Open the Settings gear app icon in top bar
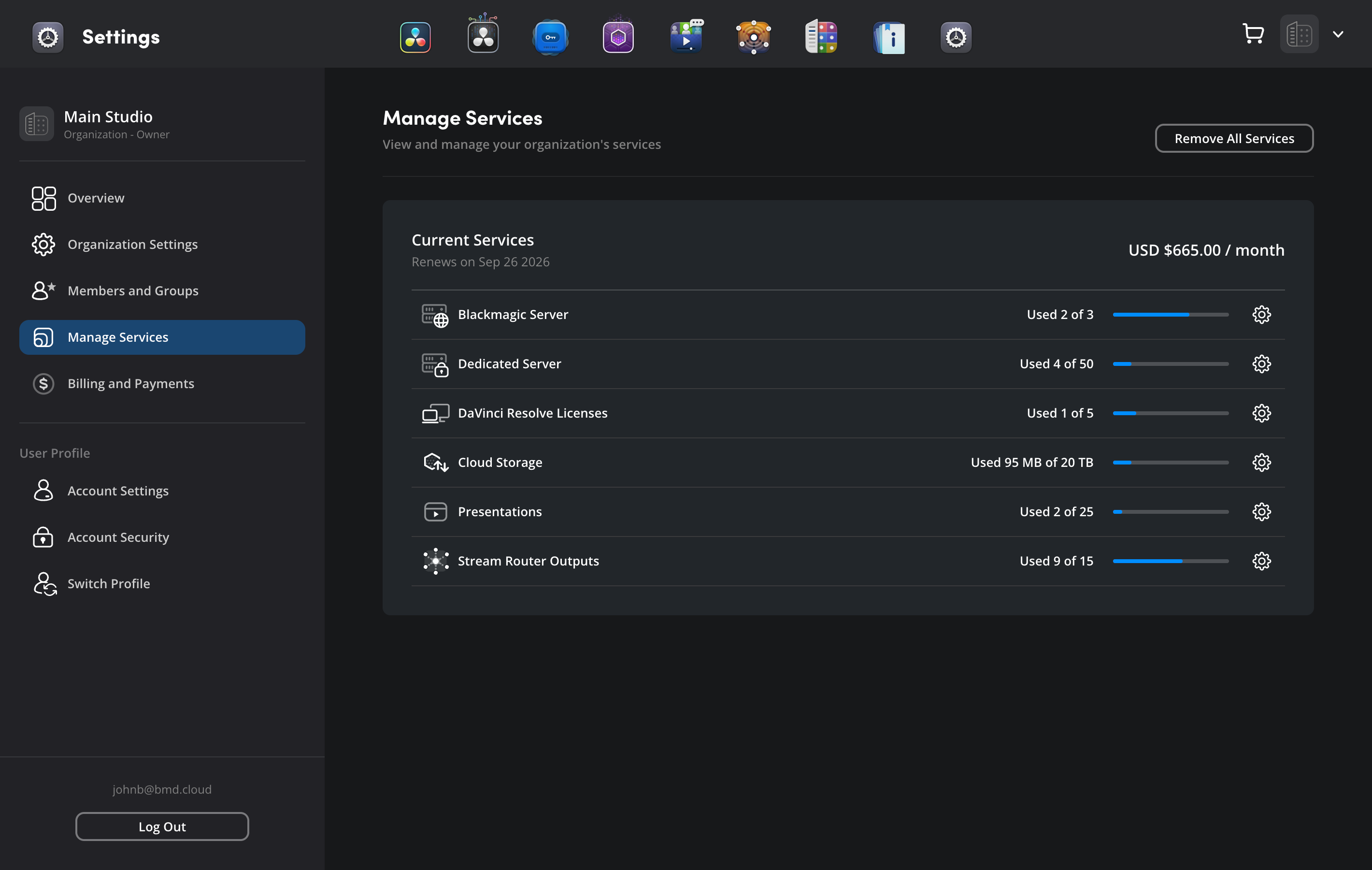Image resolution: width=1372 pixels, height=870 pixels. pyautogui.click(x=956, y=38)
